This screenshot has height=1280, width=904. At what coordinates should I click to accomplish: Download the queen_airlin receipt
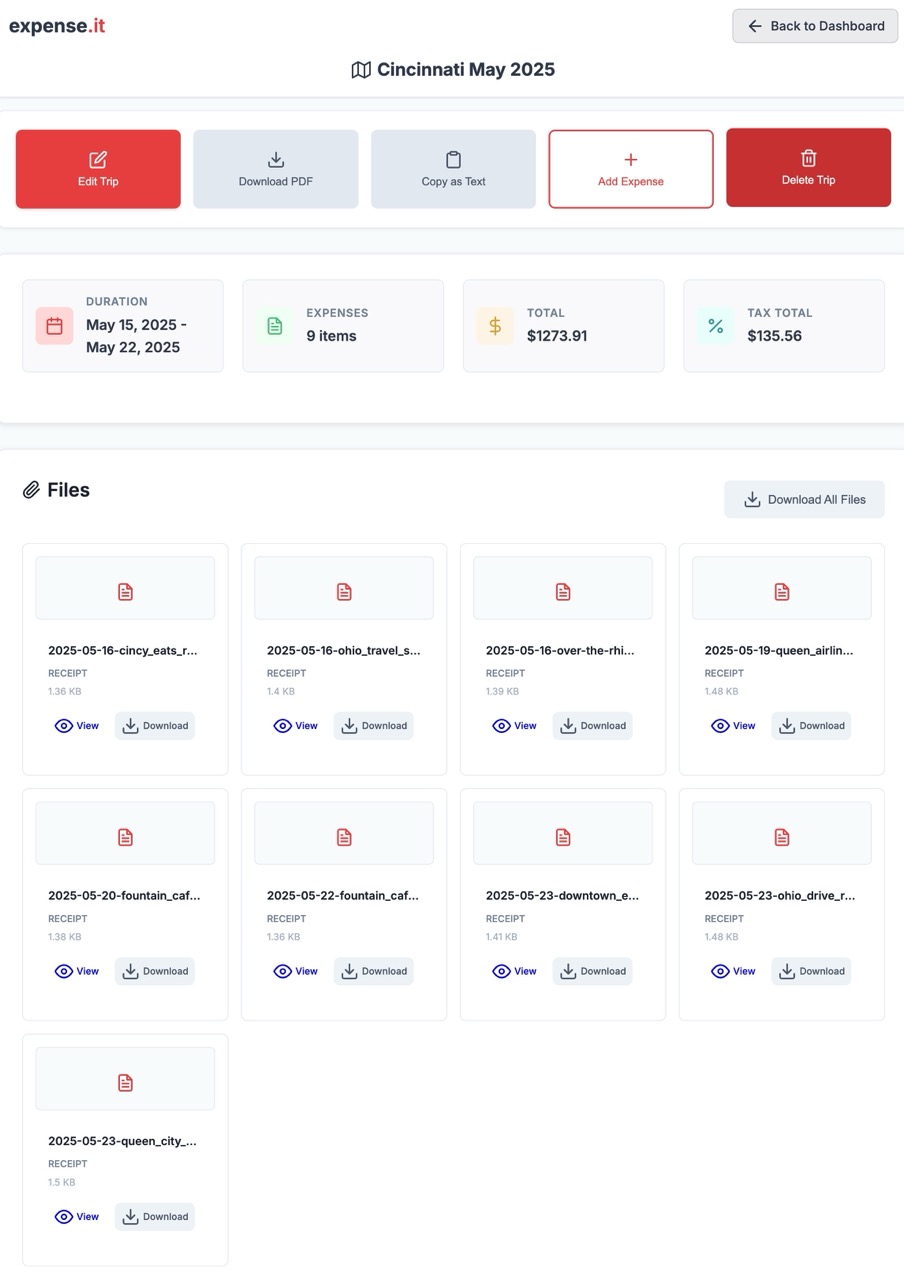pyautogui.click(x=812, y=726)
